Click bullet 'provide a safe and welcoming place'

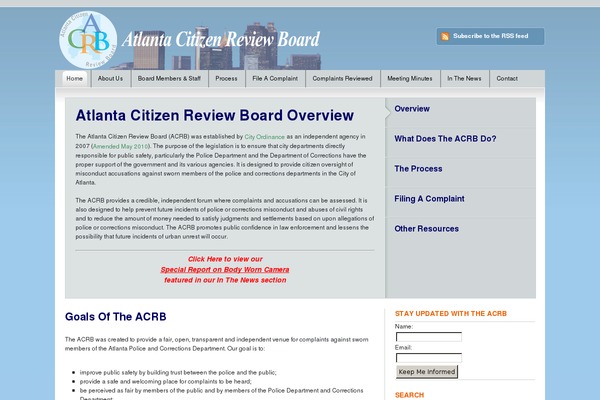166,382
